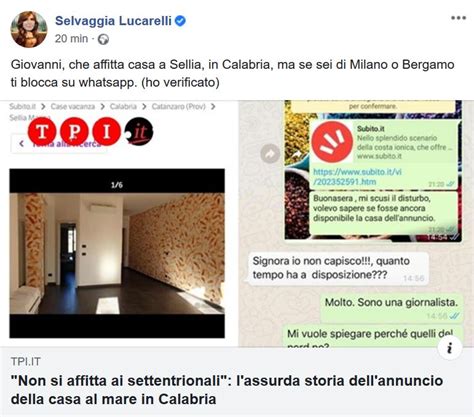474x417 pixels.
Task: Click the Subito.it breadcrumb link
Action: tap(23, 106)
